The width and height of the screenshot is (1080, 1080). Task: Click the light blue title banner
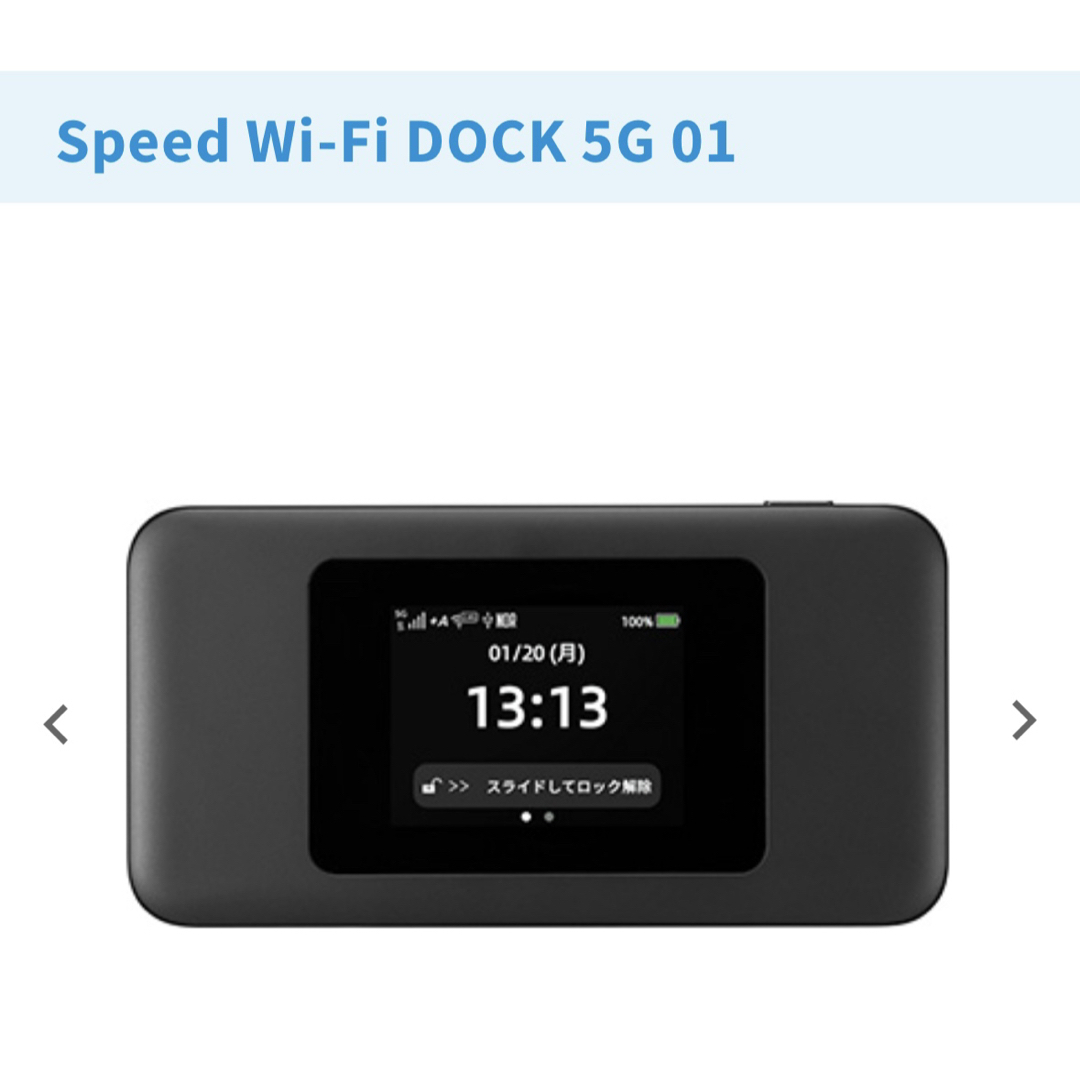pyautogui.click(x=540, y=136)
